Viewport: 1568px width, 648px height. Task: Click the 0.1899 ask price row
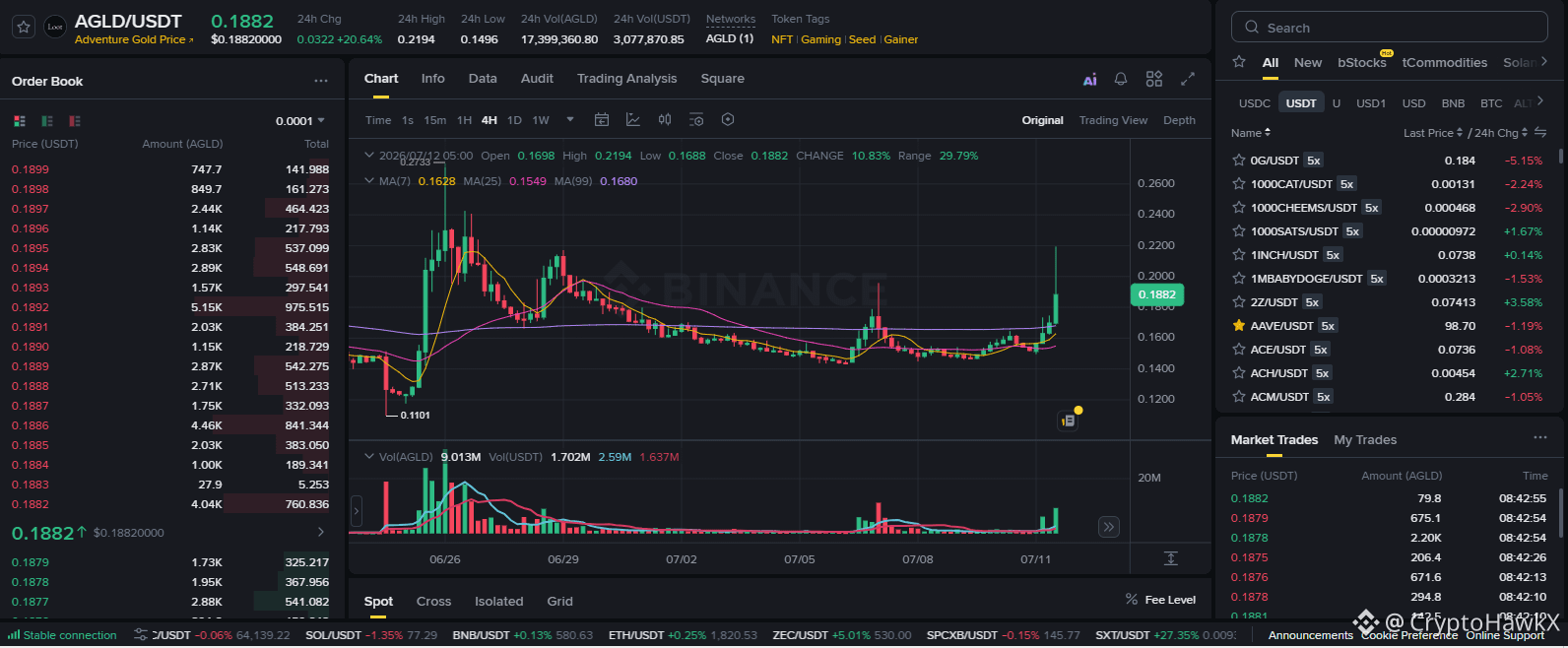(170, 169)
